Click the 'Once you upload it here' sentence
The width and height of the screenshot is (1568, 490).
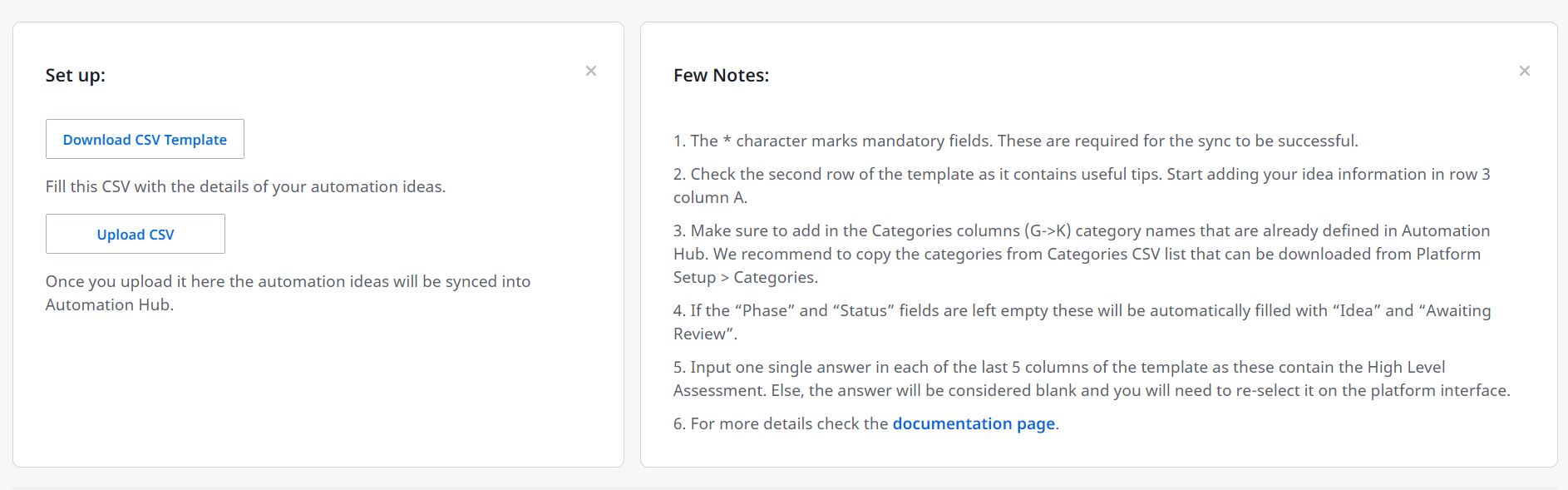point(288,293)
